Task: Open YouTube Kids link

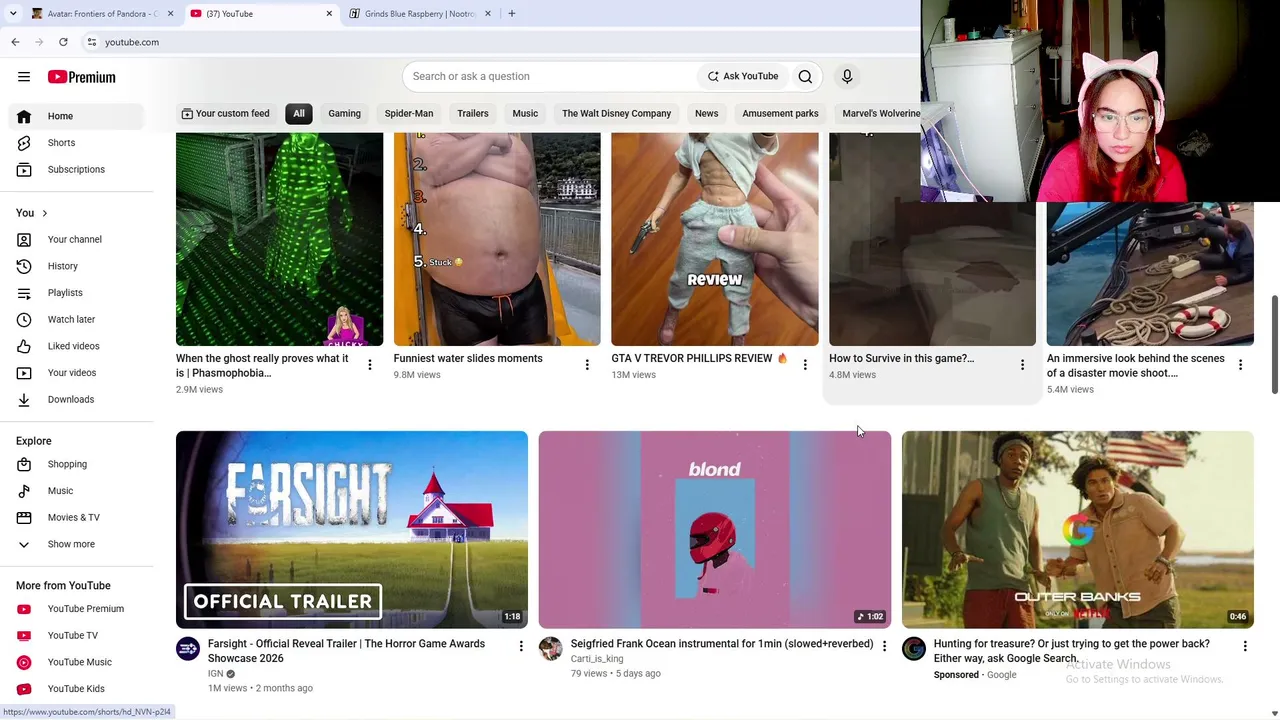Action: click(x=77, y=689)
